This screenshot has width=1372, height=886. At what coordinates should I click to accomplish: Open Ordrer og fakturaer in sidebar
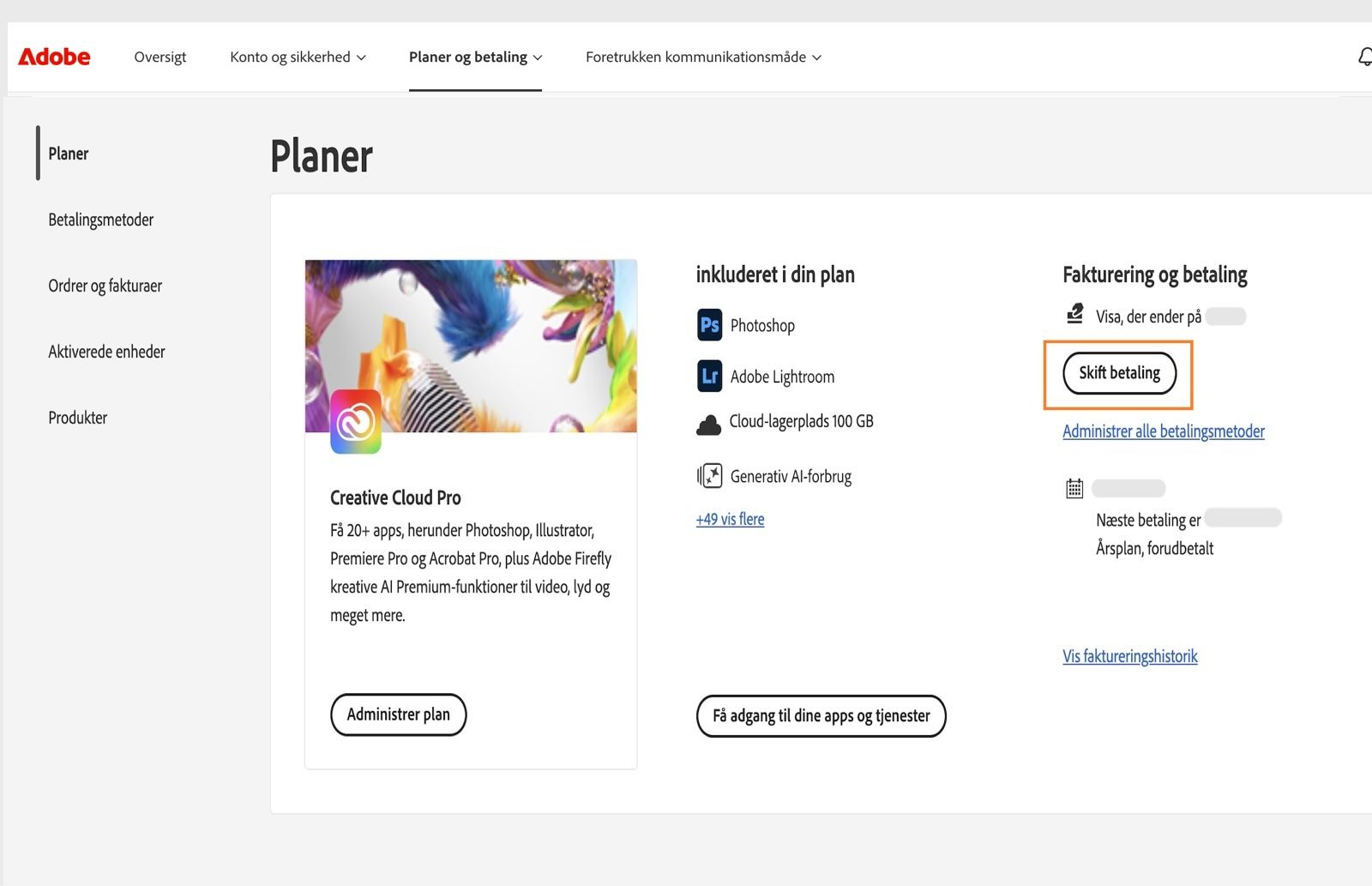[x=105, y=286]
